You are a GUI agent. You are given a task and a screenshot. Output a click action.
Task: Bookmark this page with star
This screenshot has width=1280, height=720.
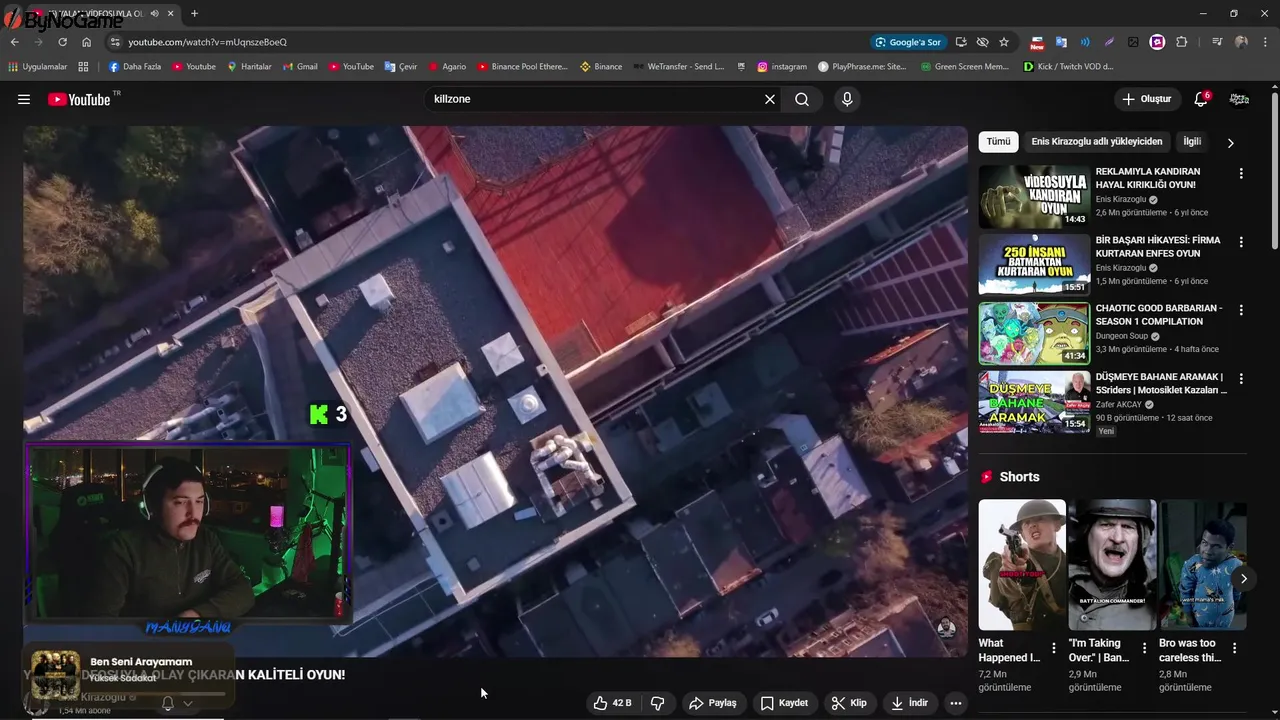(x=1004, y=42)
